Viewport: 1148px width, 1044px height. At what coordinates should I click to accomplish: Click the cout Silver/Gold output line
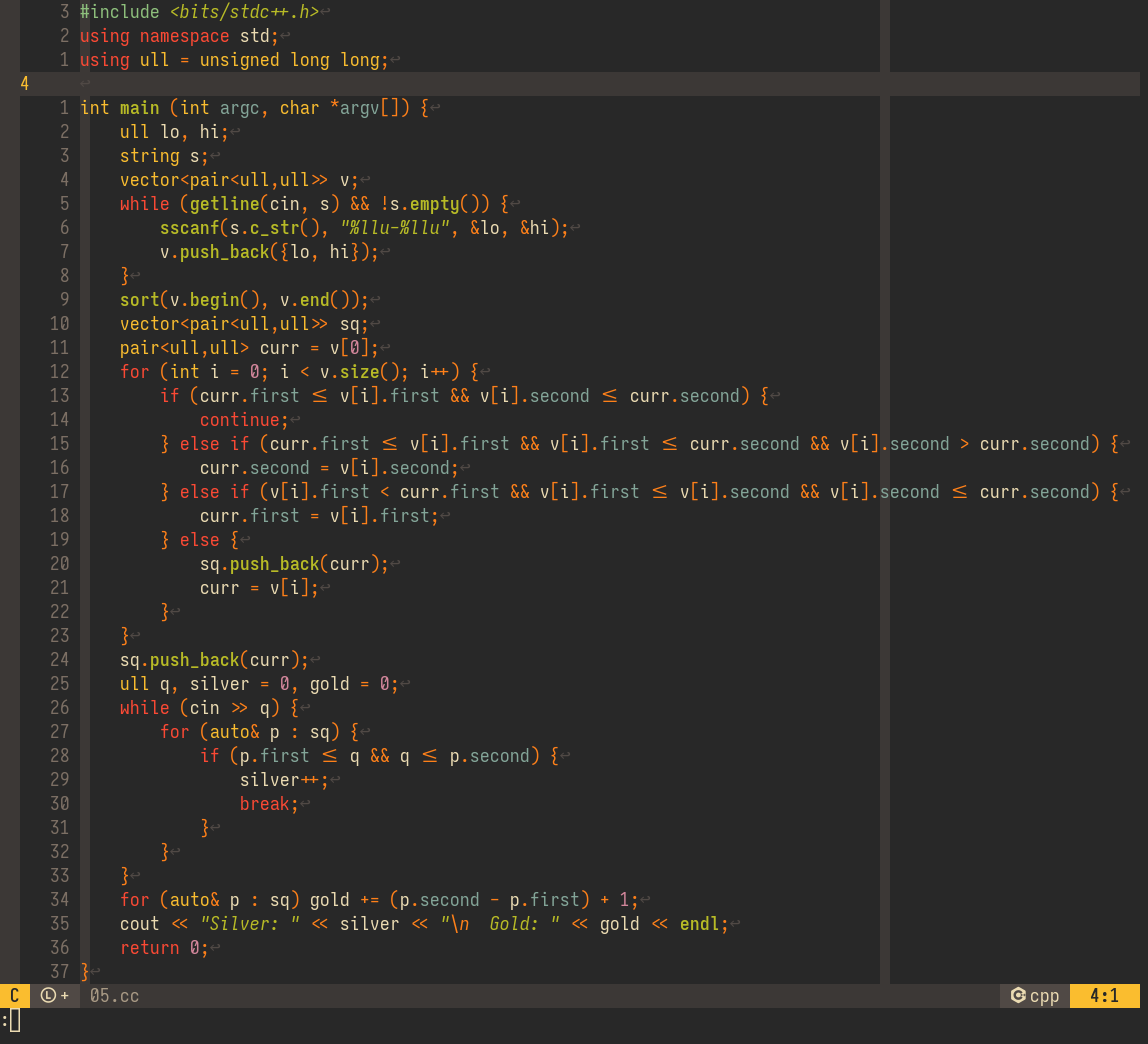425,924
